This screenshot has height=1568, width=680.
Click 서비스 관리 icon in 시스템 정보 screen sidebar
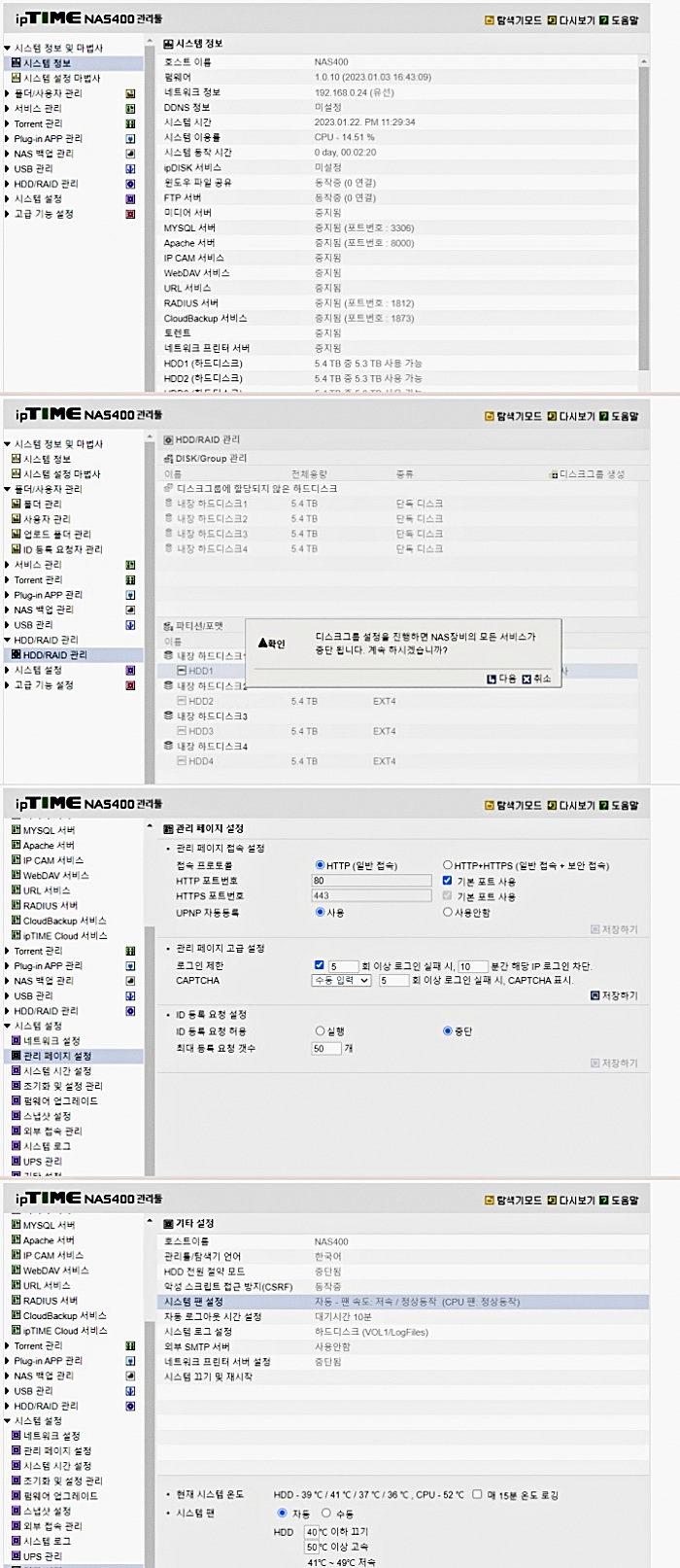tap(131, 109)
